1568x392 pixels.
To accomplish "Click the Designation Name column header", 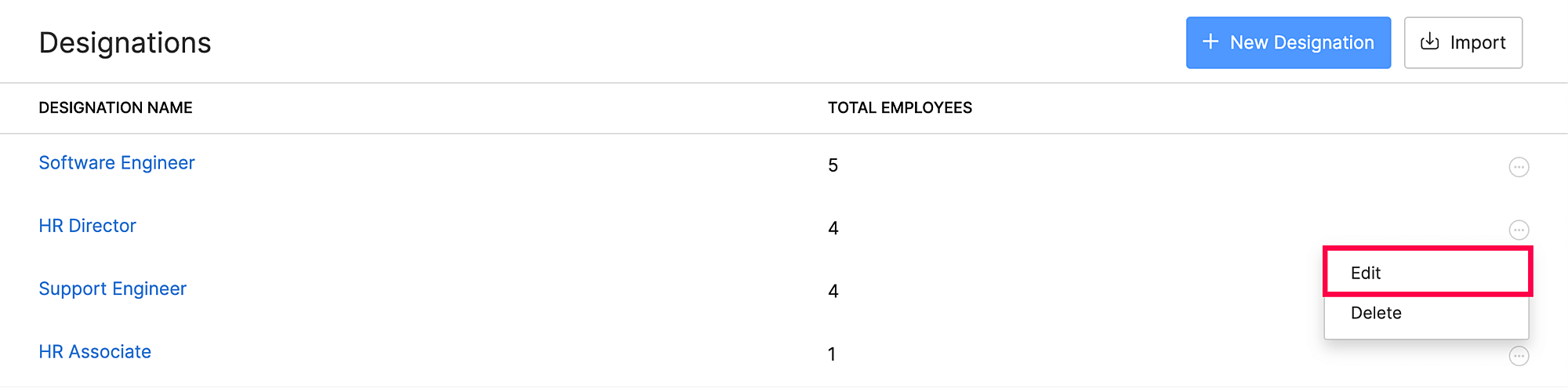I will click(115, 108).
